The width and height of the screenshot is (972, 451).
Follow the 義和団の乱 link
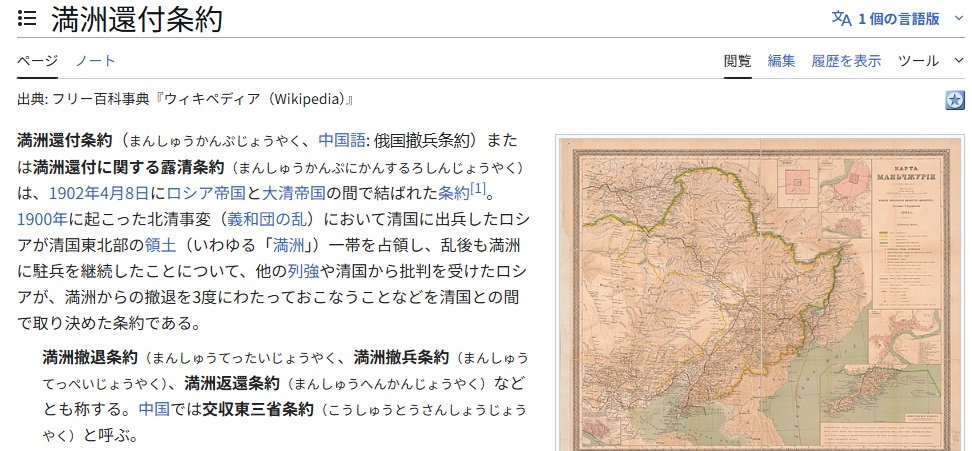[267, 219]
